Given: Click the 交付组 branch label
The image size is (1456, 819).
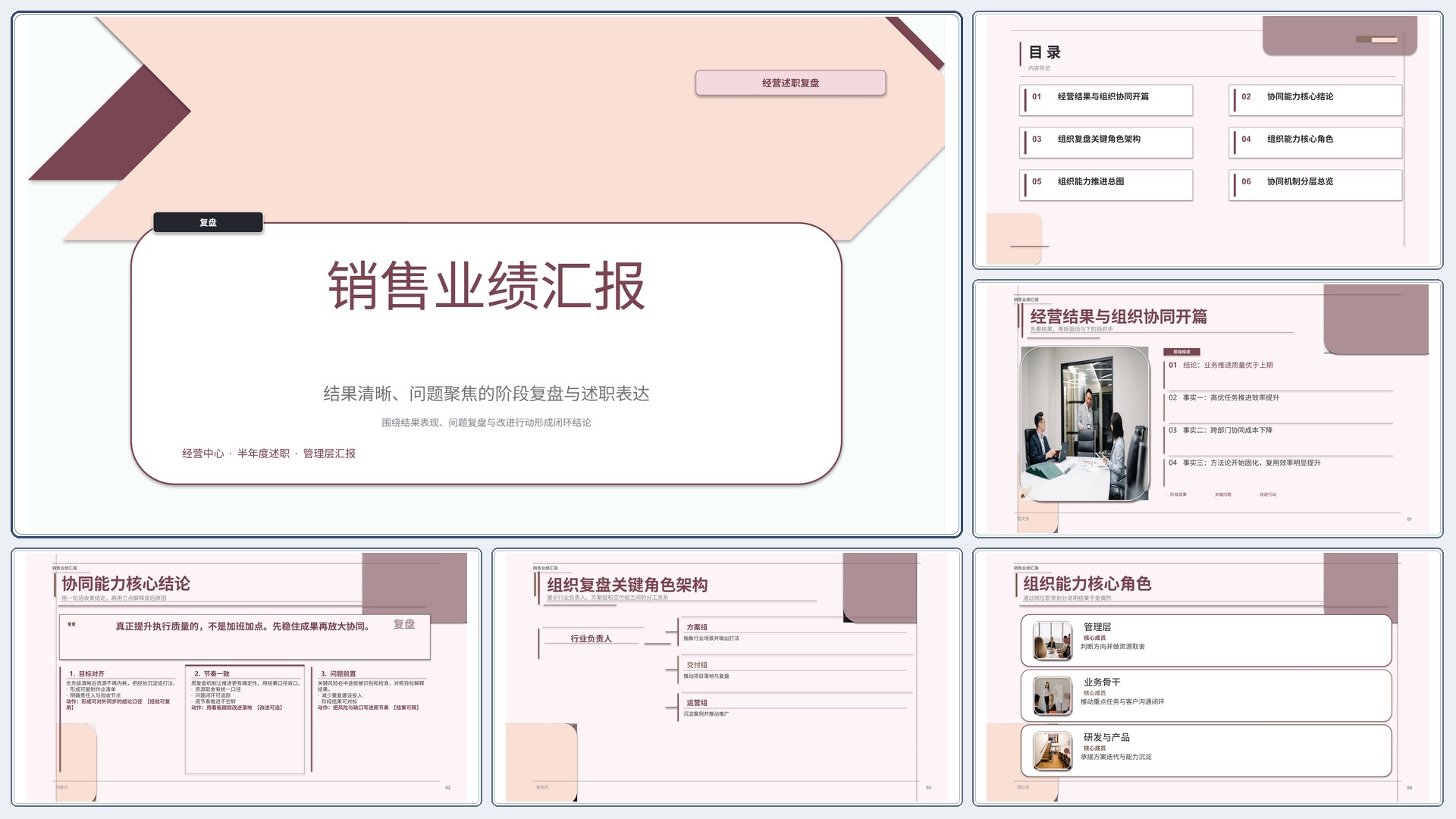Looking at the screenshot, I should (697, 665).
